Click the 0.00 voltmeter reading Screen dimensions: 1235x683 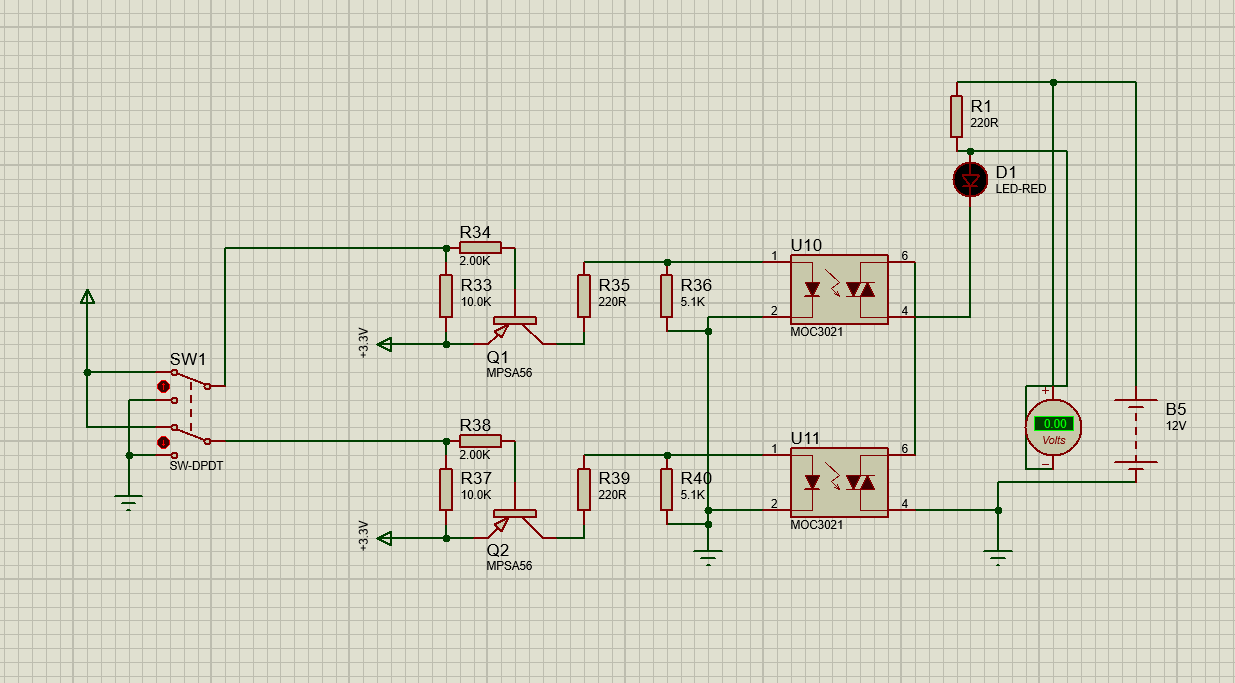[1054, 423]
